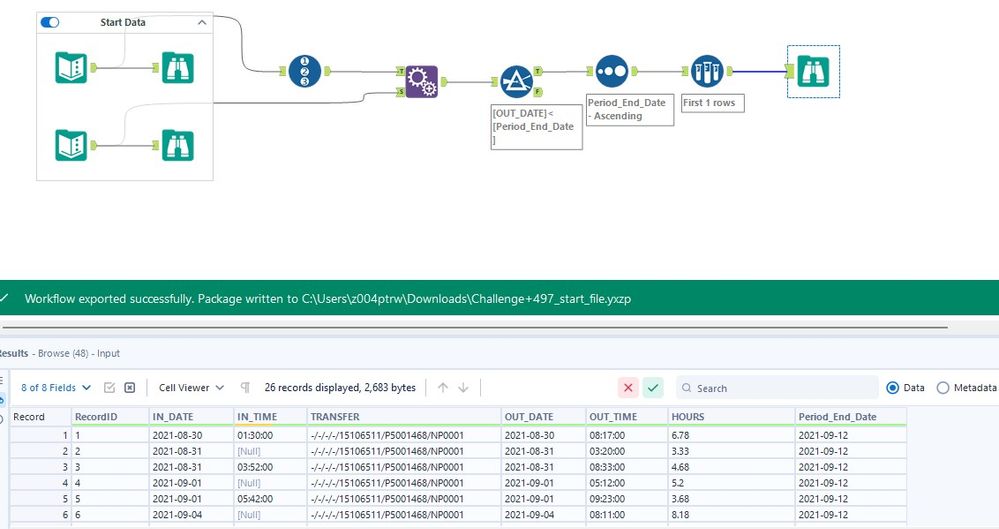The width and height of the screenshot is (999, 529).
Task: Select the purple Append Fields gear tool
Action: click(422, 82)
